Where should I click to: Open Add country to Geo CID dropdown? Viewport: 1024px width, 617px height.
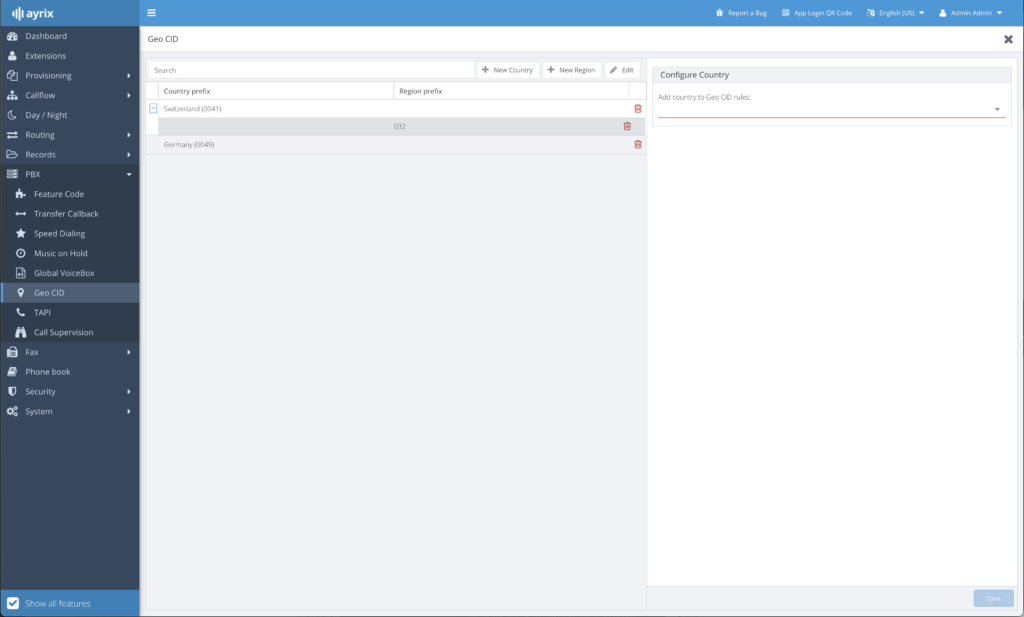[831, 110]
